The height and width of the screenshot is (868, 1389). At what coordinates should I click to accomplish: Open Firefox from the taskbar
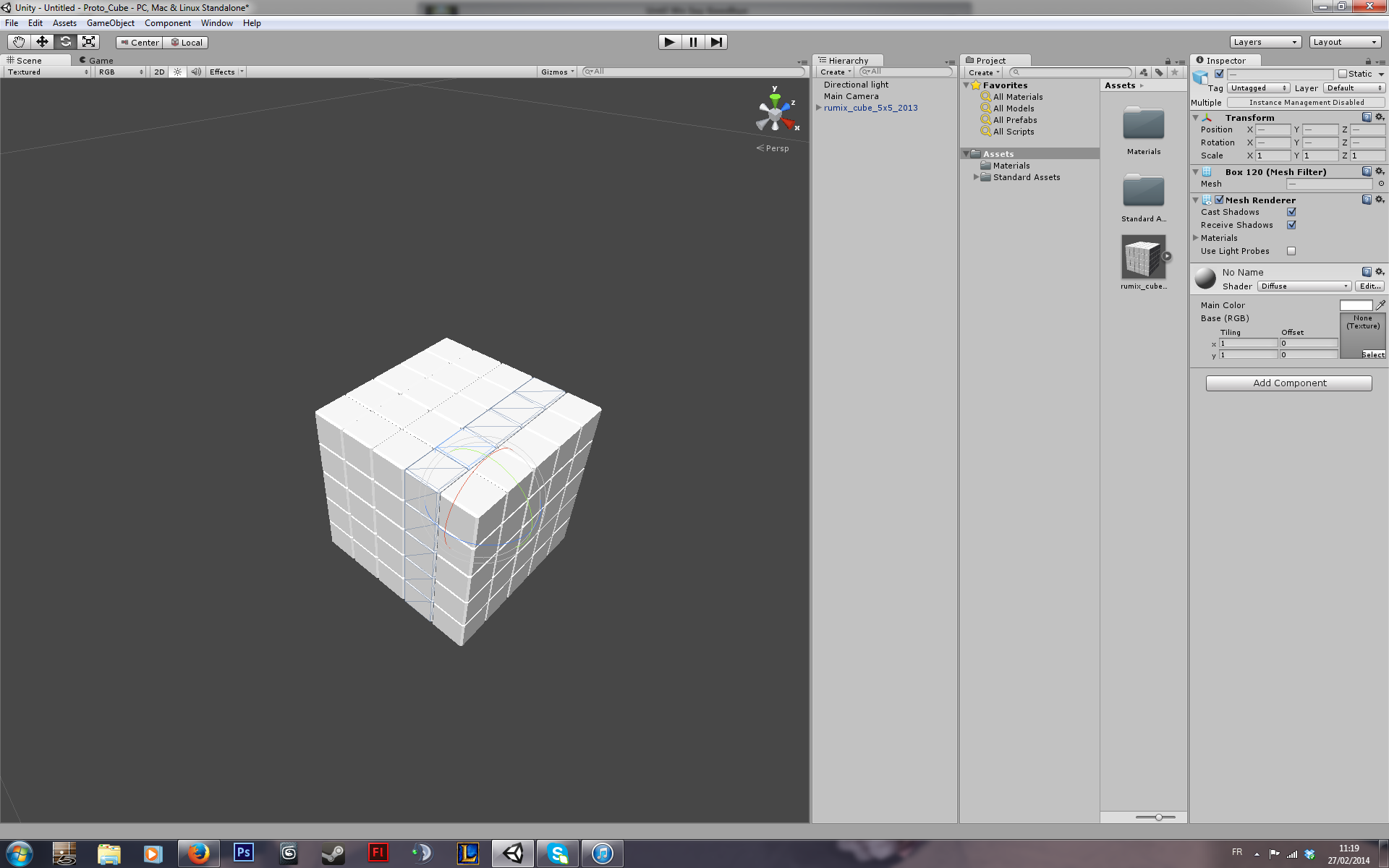pyautogui.click(x=198, y=854)
